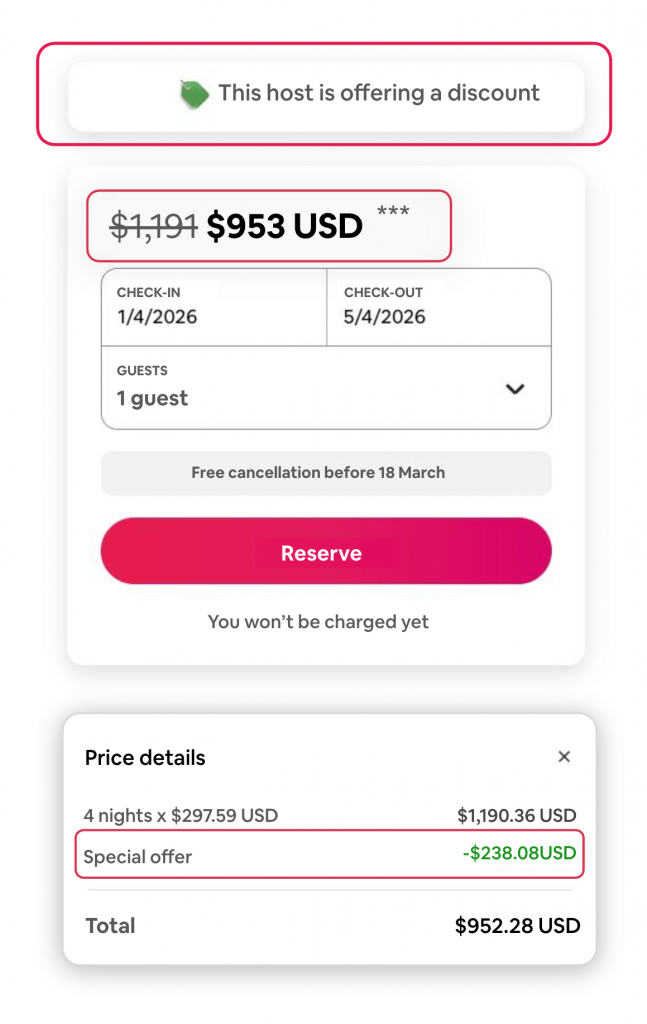The width and height of the screenshot is (647, 1024).
Task: Click the $1,190.36 USD nightly subtotal
Action: pyautogui.click(x=516, y=815)
